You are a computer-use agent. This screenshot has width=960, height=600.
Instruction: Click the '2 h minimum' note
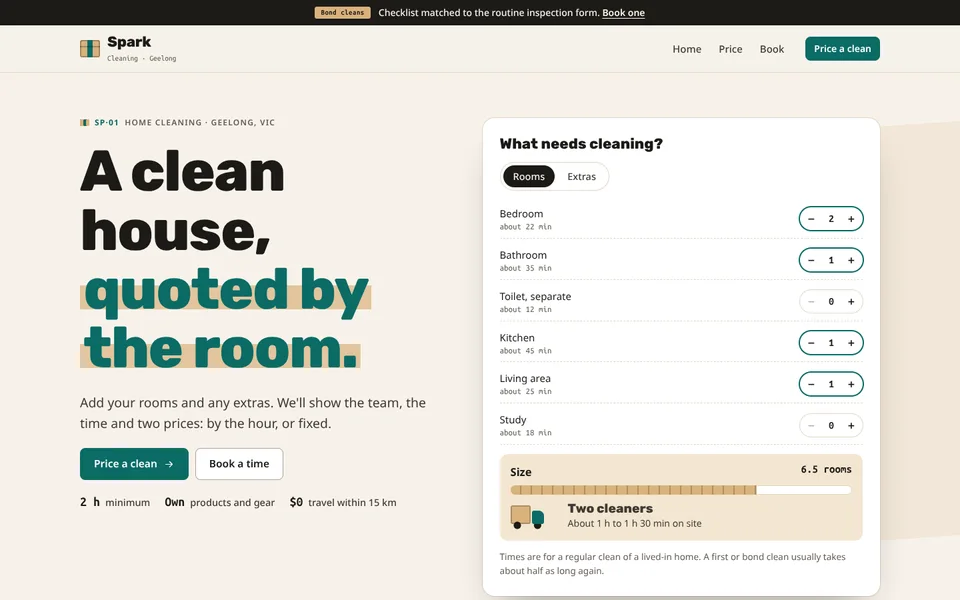(x=115, y=502)
